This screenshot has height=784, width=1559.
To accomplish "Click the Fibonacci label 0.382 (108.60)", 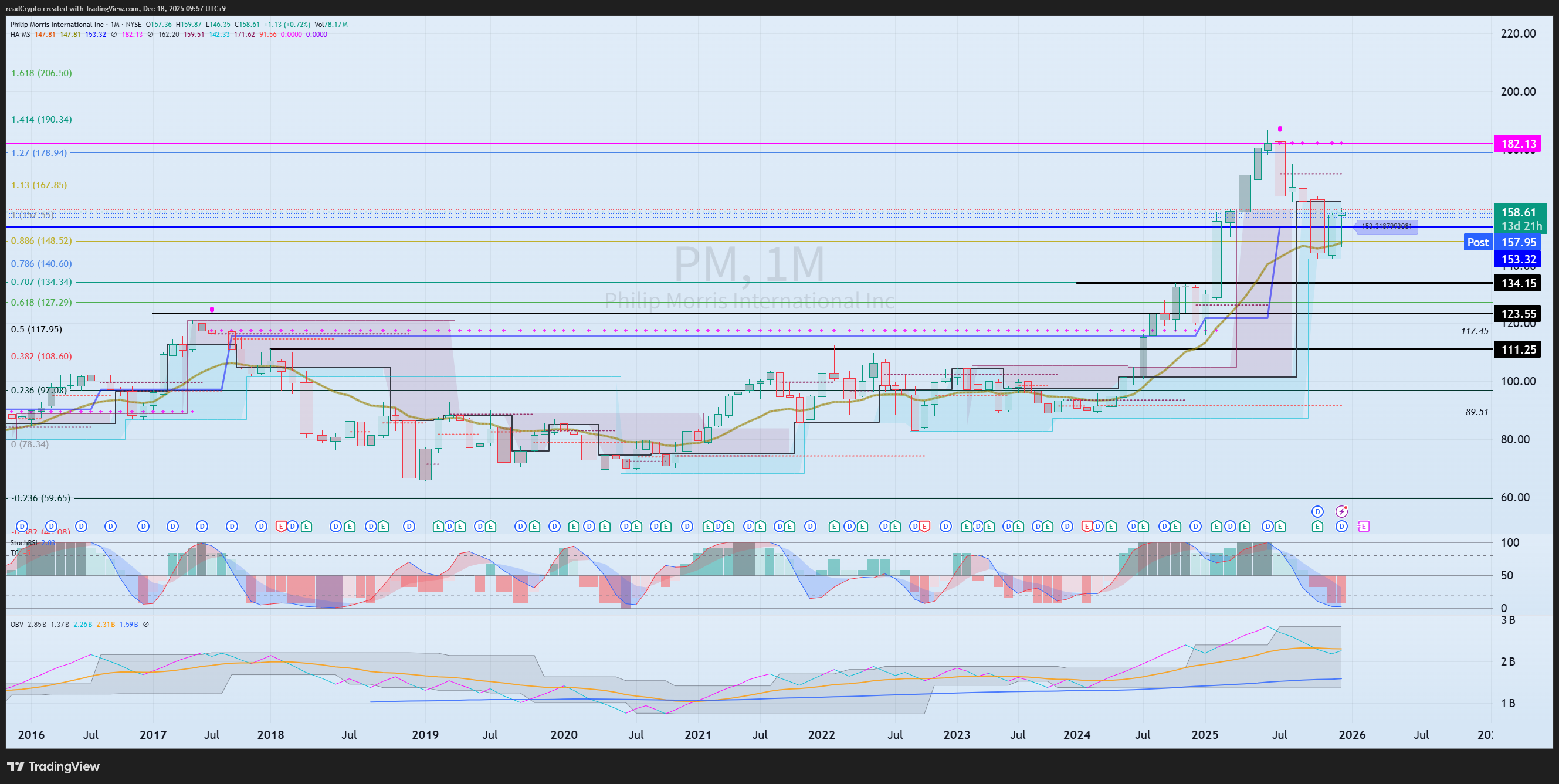I will point(42,356).
